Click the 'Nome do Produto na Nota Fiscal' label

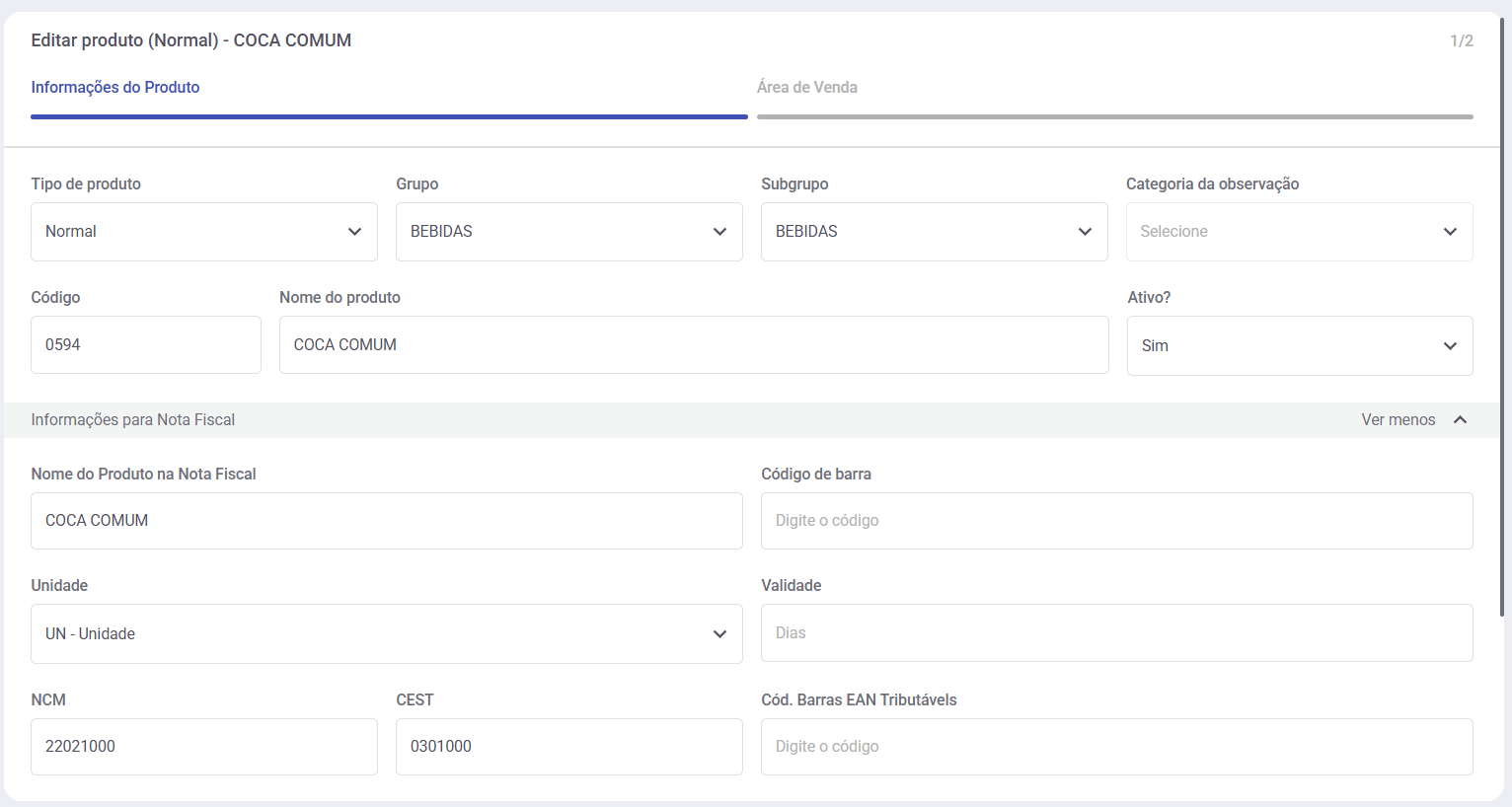(x=143, y=474)
